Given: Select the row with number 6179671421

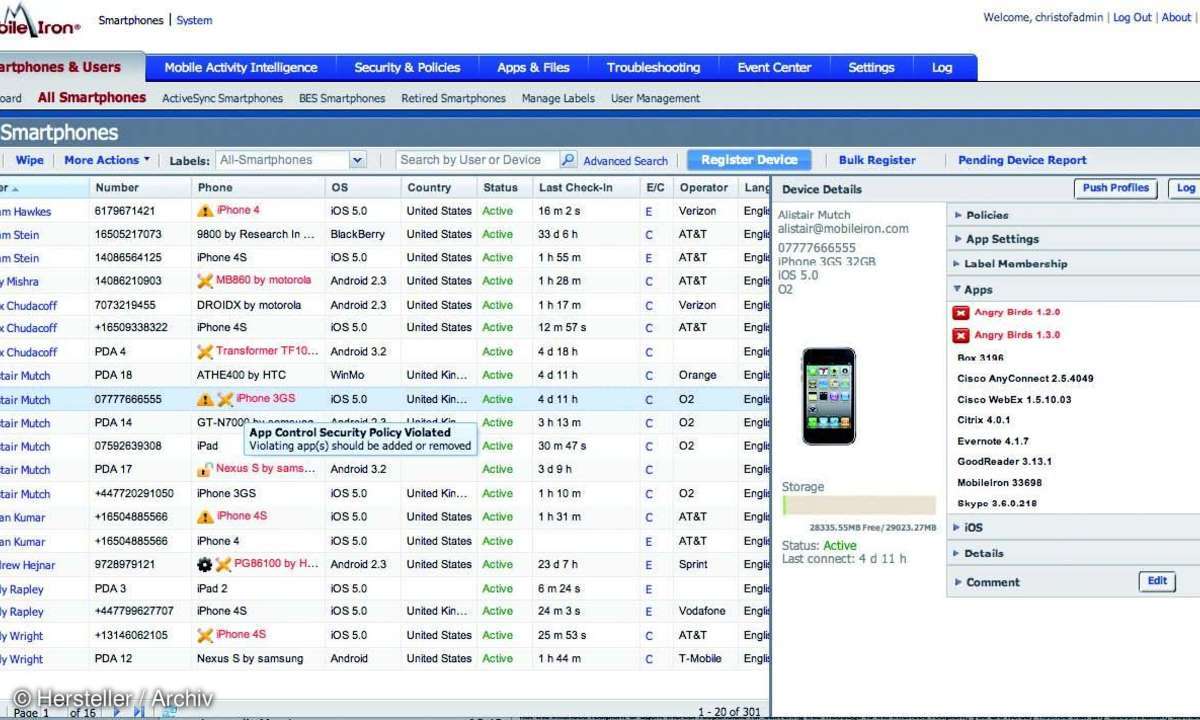Looking at the screenshot, I should [x=385, y=211].
